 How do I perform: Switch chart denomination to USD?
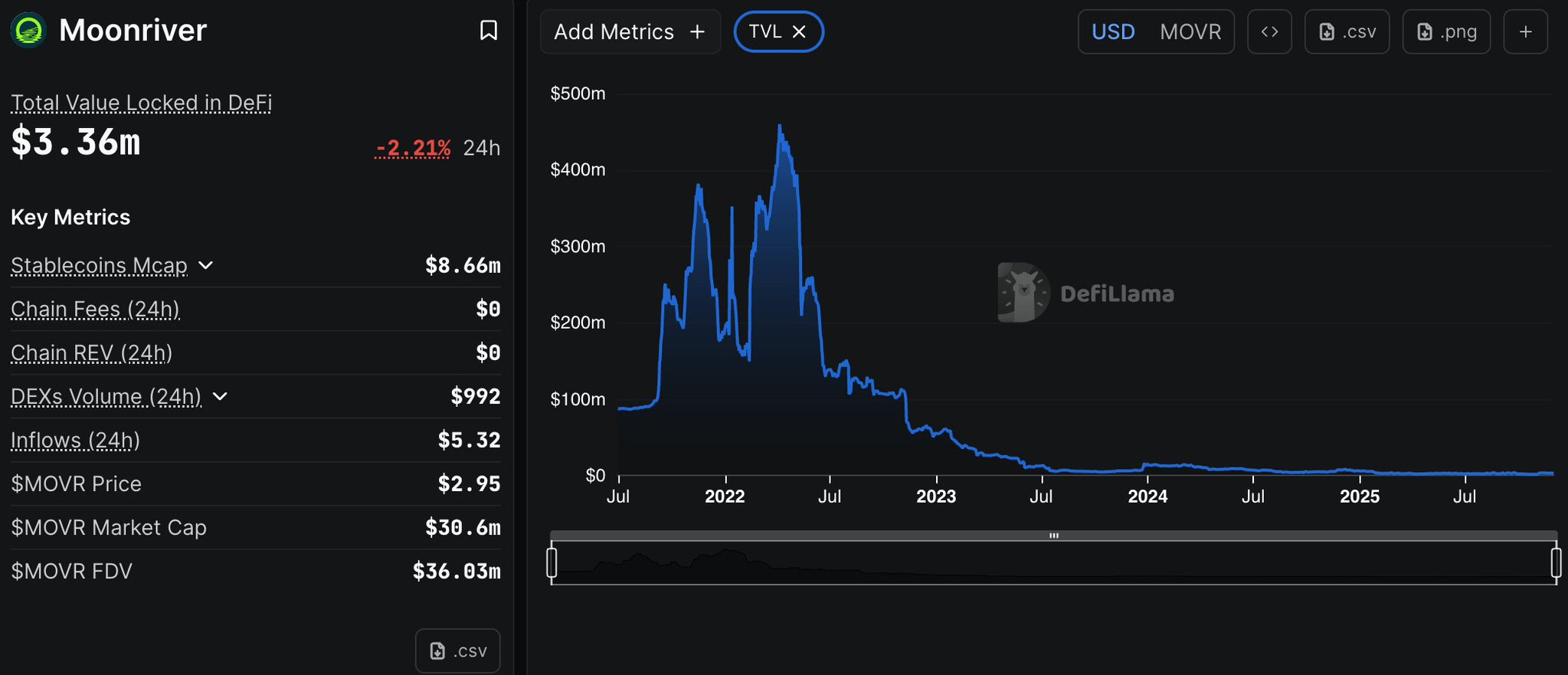tap(1112, 31)
